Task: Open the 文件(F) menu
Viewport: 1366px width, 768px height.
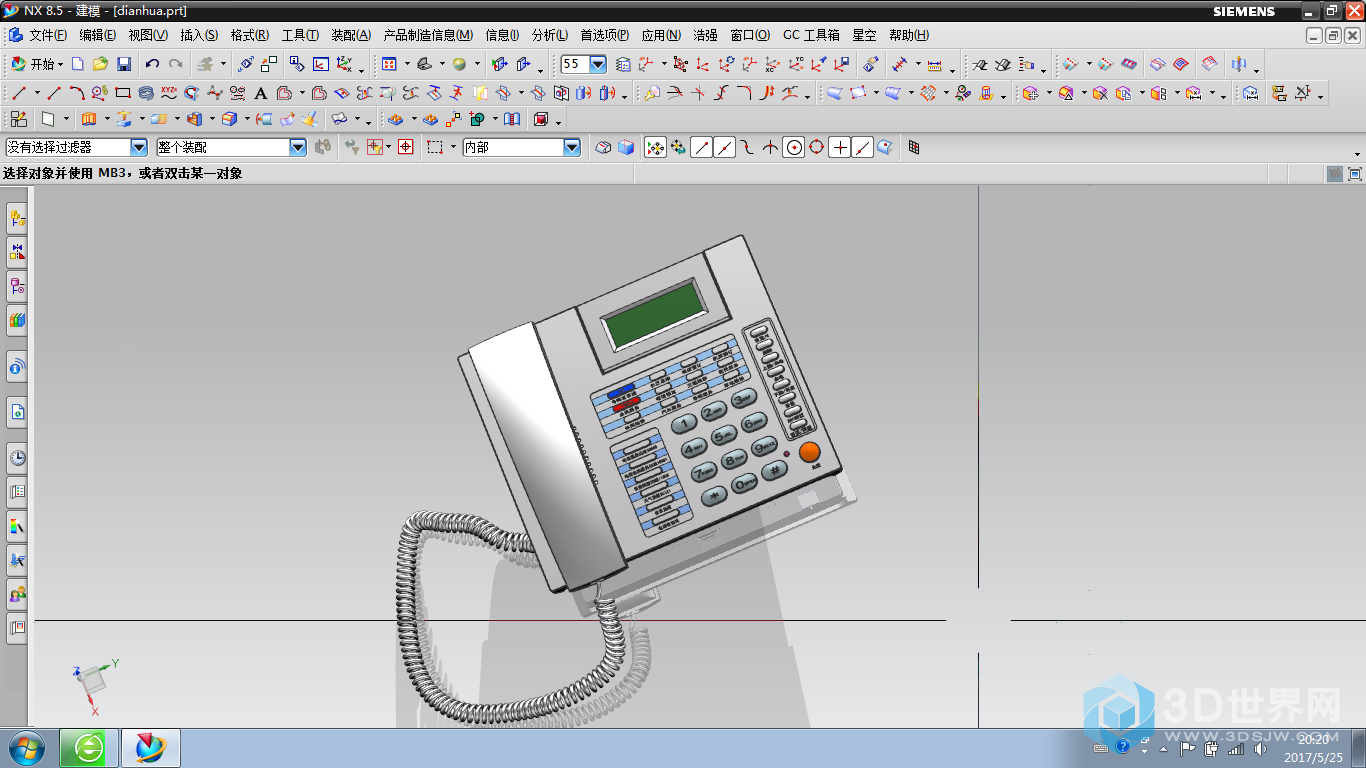Action: coord(48,35)
